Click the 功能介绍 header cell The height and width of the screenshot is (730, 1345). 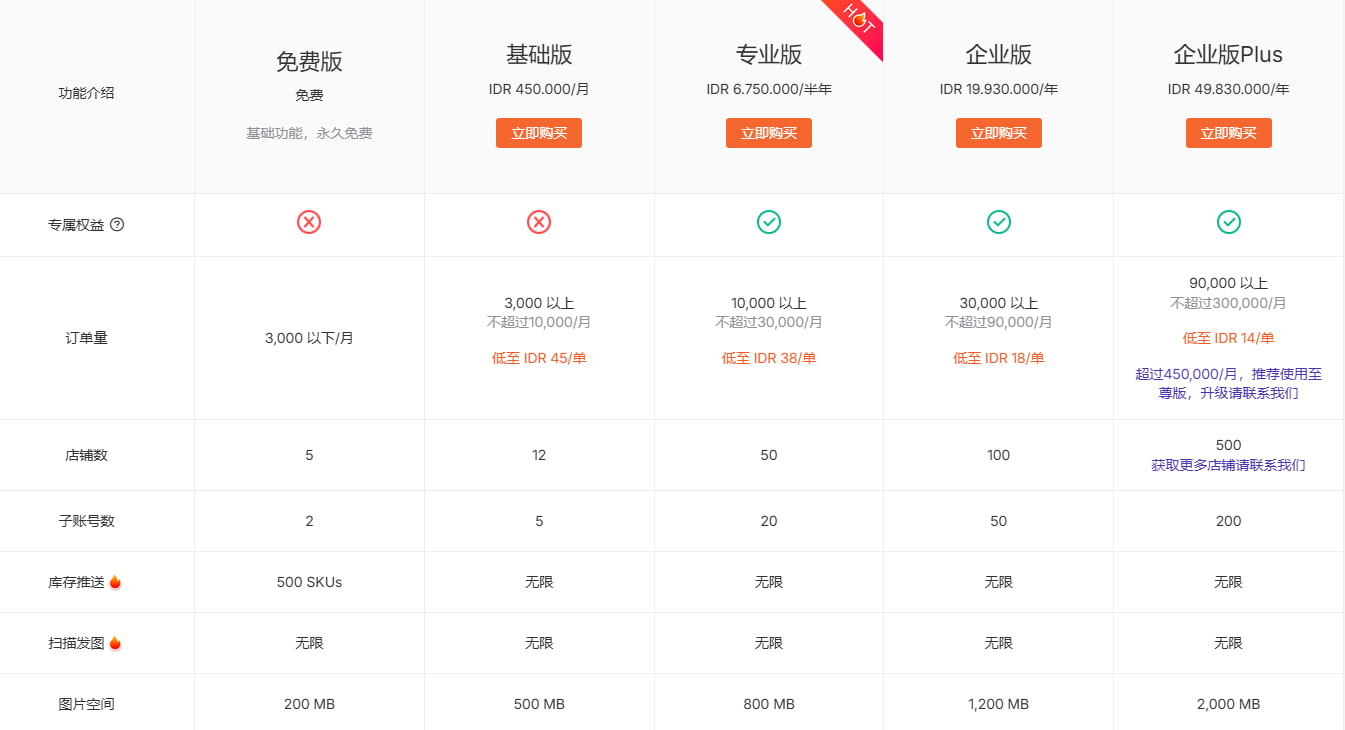(x=85, y=95)
